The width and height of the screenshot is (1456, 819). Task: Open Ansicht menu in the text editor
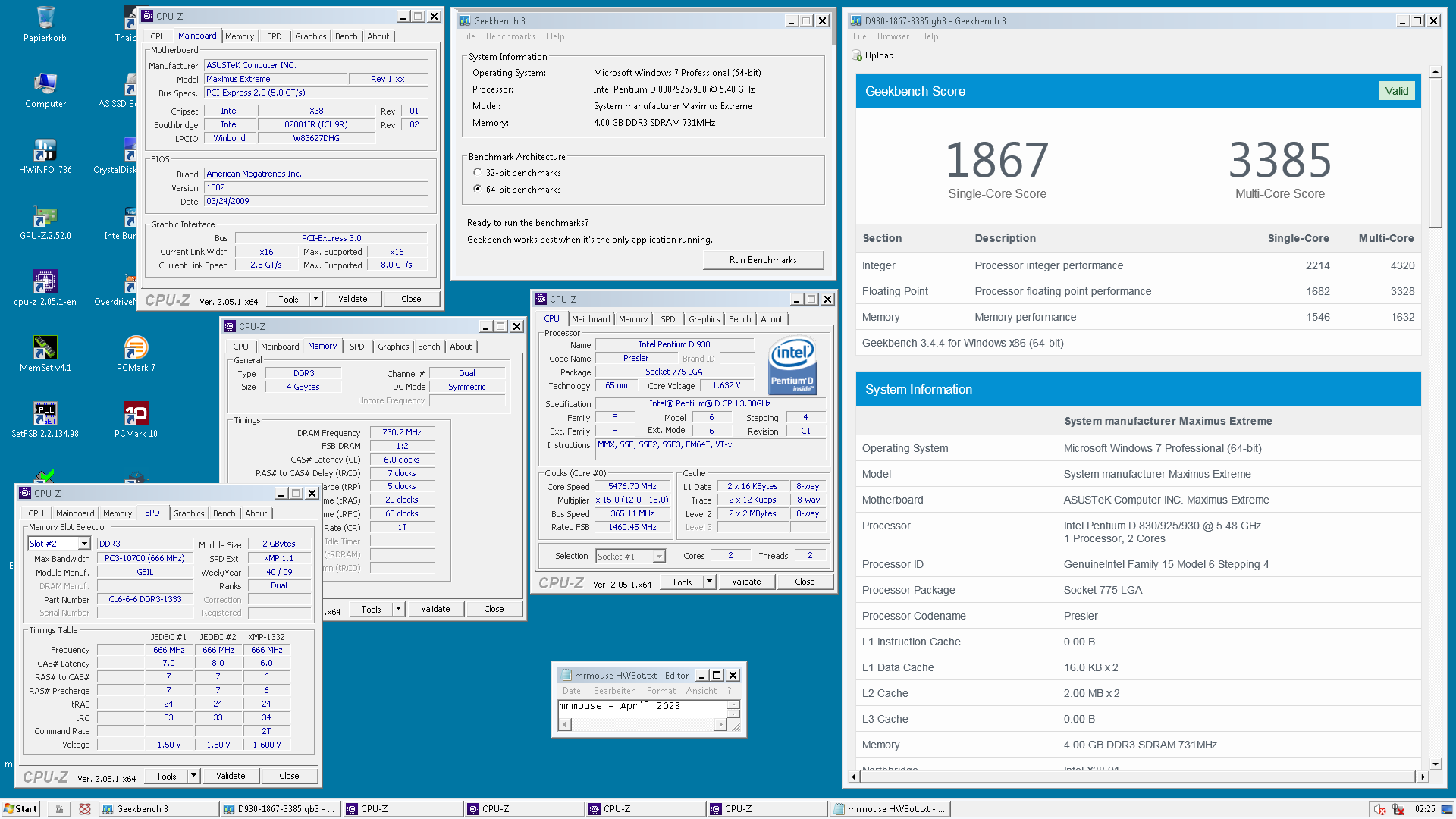pos(701,691)
